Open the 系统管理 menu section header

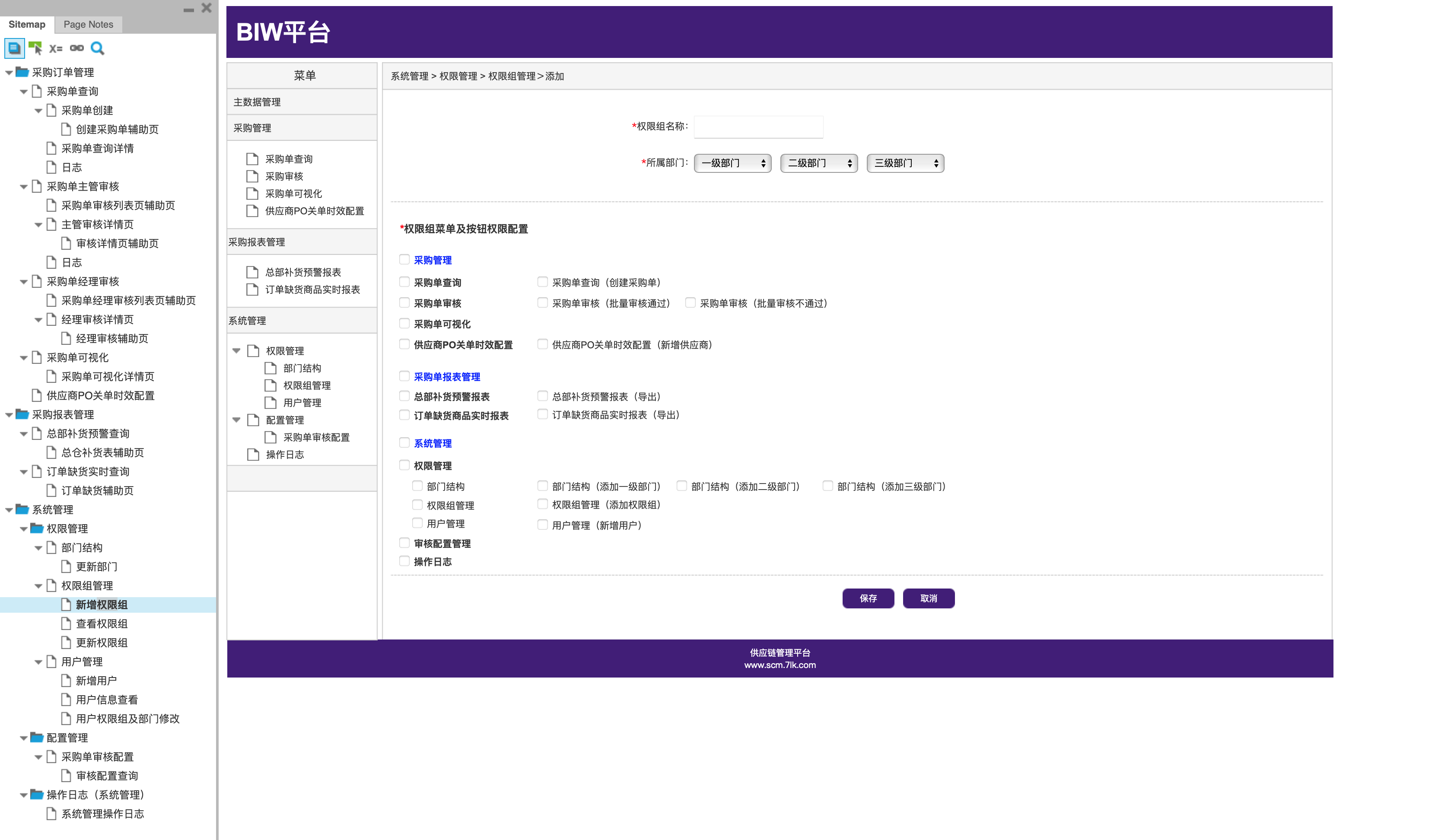(302, 321)
